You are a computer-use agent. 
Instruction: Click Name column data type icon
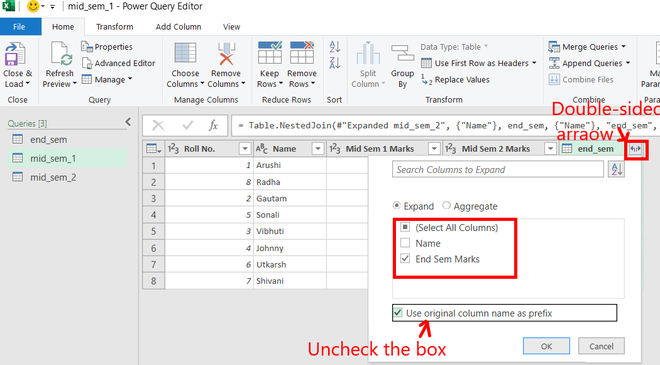261,149
